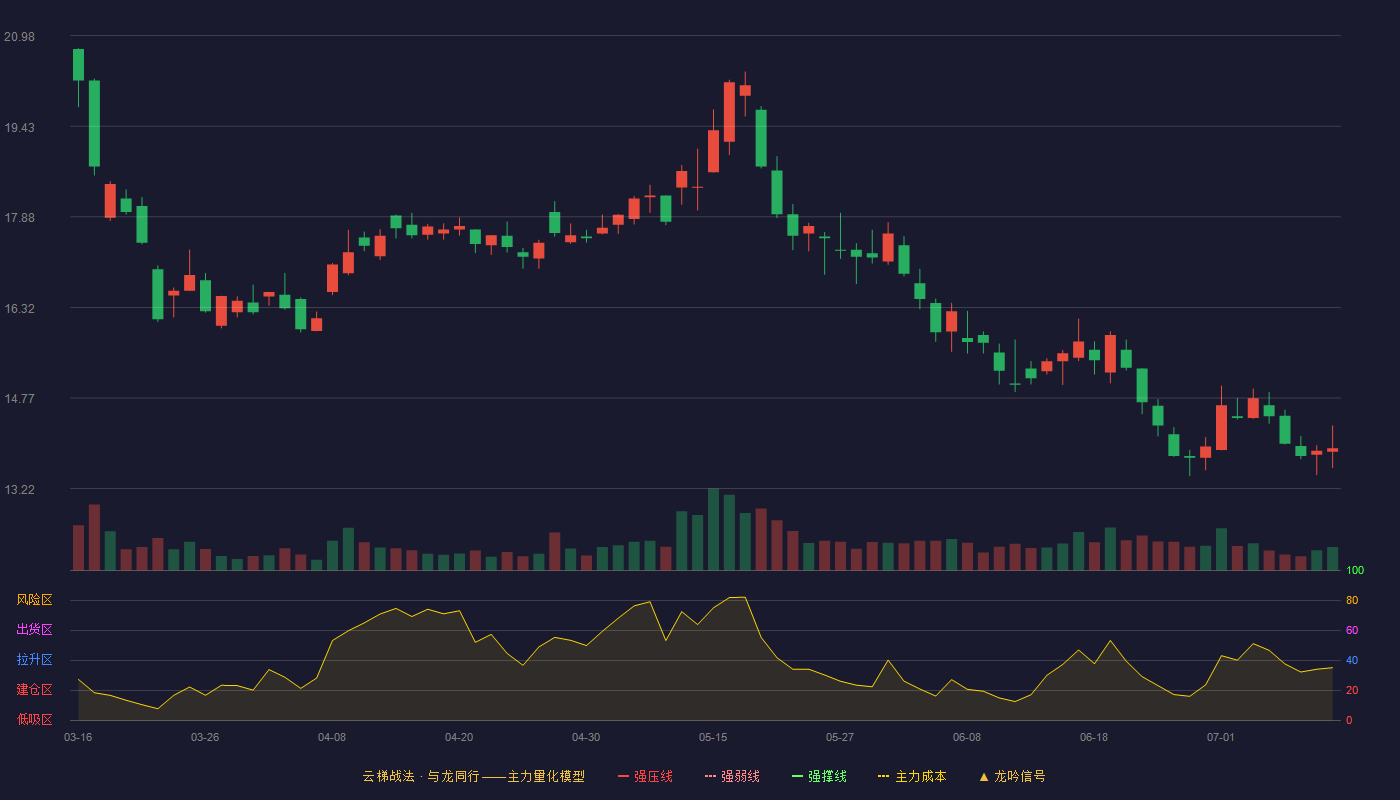This screenshot has height=800, width=1400.
Task: Click the 建仓区 zone label
Action: pos(34,690)
